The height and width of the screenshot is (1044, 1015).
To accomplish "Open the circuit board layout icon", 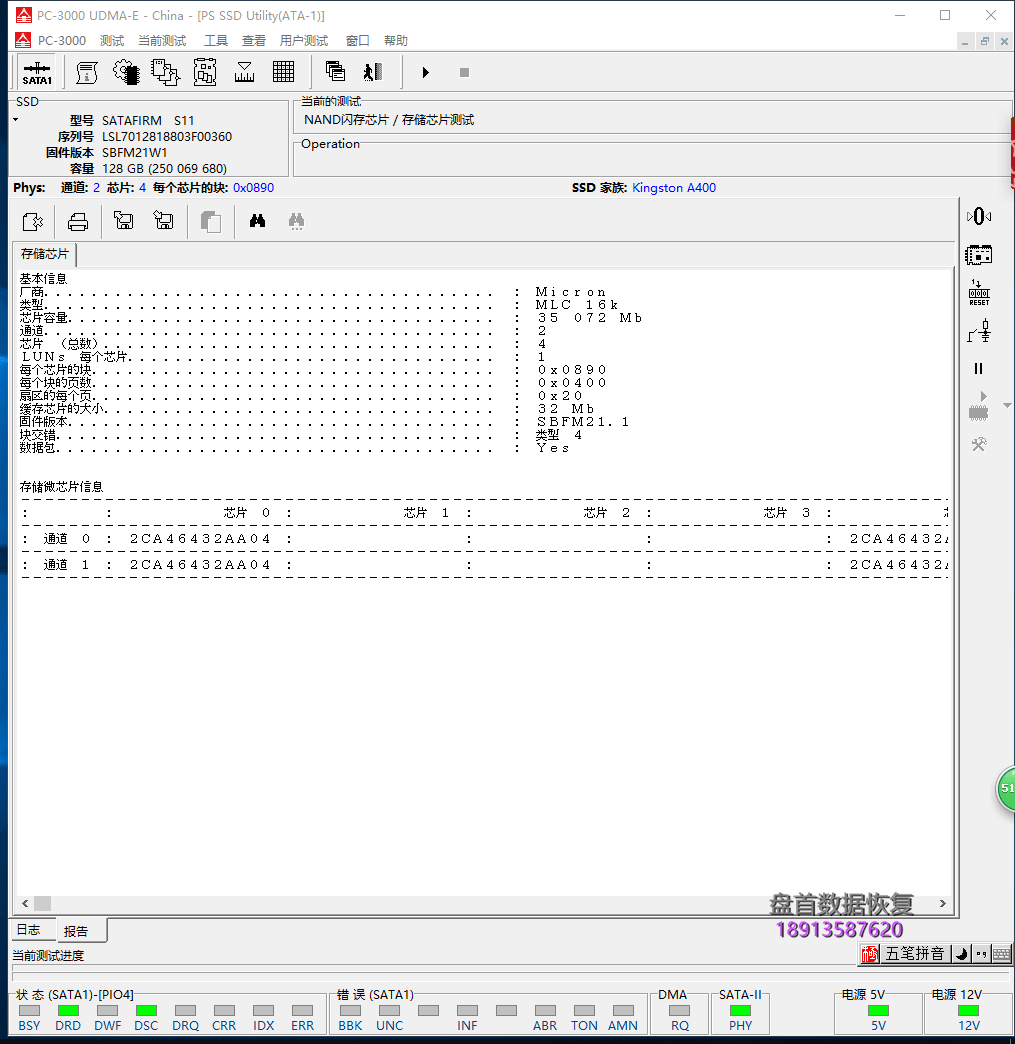I will 205,72.
